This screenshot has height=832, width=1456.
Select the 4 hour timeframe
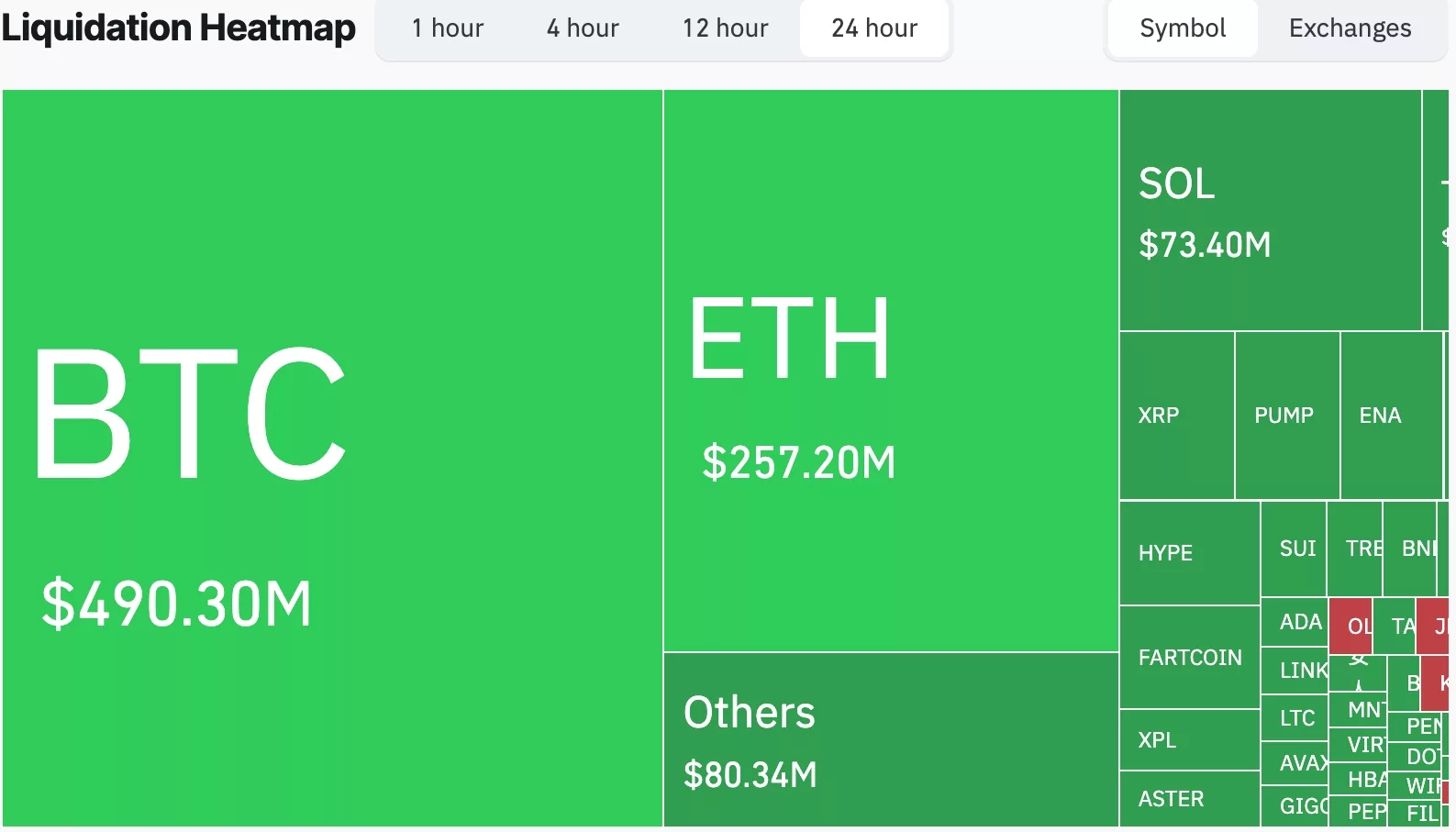click(582, 28)
